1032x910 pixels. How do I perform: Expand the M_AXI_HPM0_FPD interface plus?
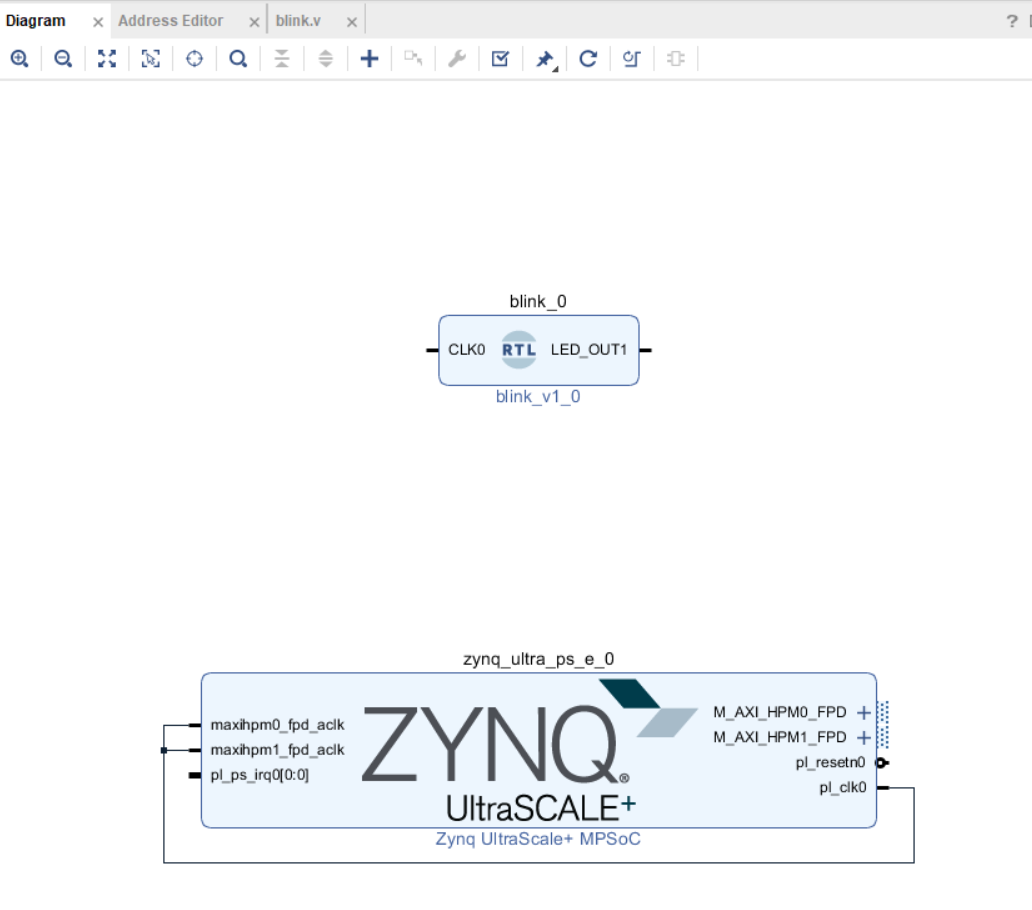[x=864, y=713]
